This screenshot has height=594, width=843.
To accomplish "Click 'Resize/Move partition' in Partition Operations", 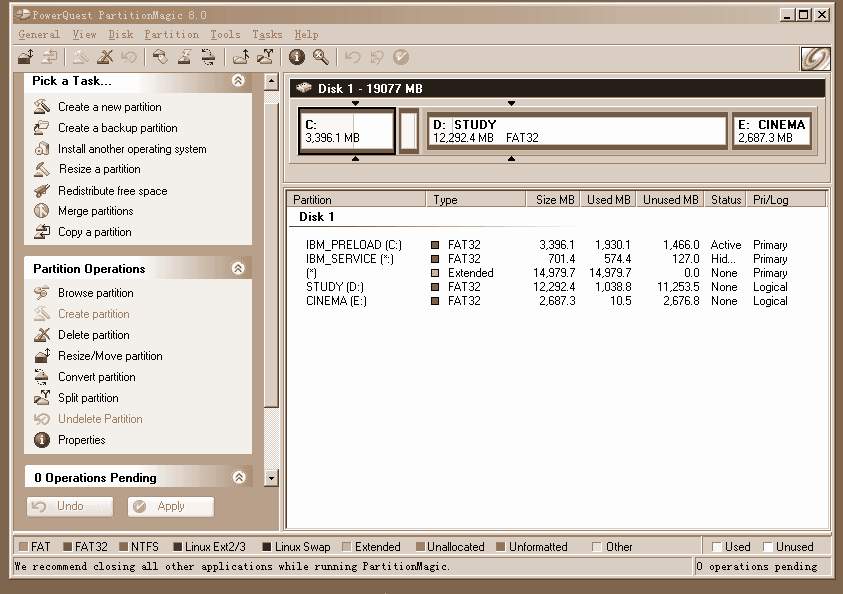I will pyautogui.click(x=110, y=355).
